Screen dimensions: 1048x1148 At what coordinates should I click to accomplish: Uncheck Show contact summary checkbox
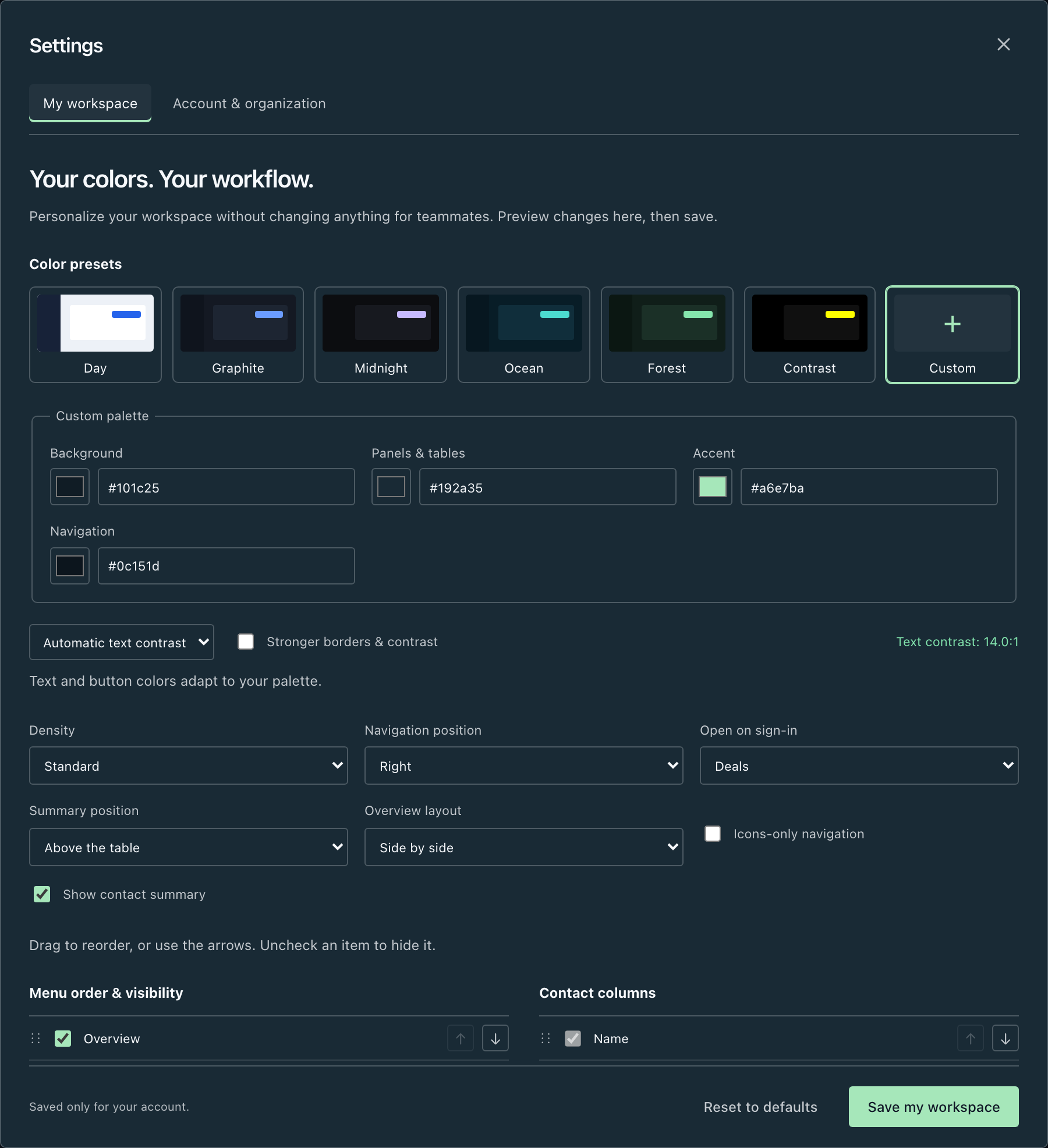(x=42, y=894)
